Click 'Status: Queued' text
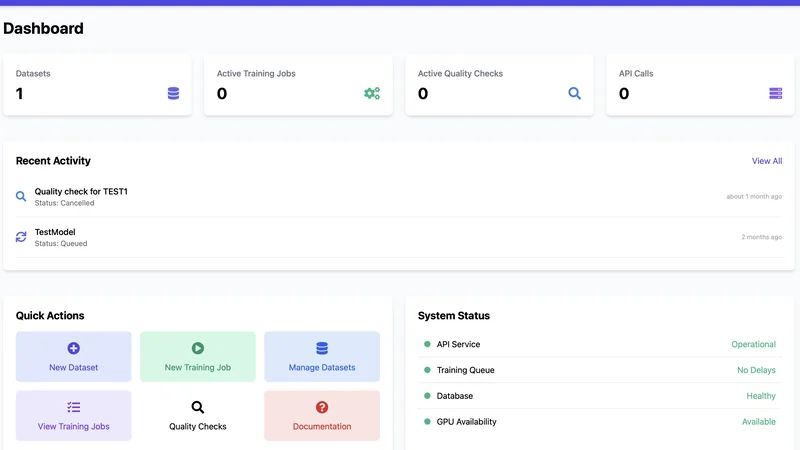The image size is (800, 450). [x=61, y=243]
